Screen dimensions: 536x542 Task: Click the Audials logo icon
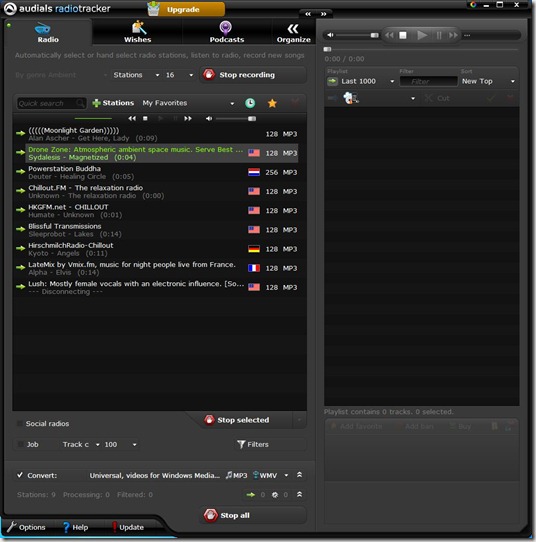[x=10, y=9]
